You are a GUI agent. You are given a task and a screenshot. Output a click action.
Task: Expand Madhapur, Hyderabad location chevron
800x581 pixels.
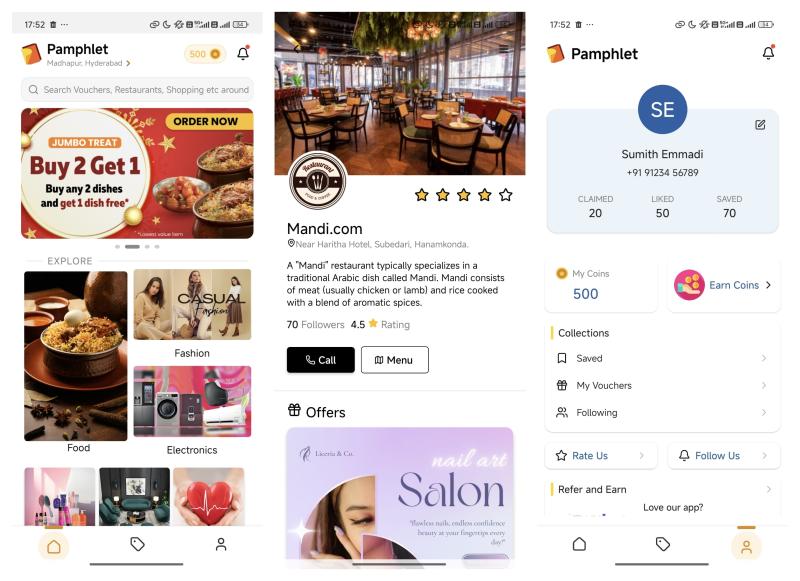(128, 63)
